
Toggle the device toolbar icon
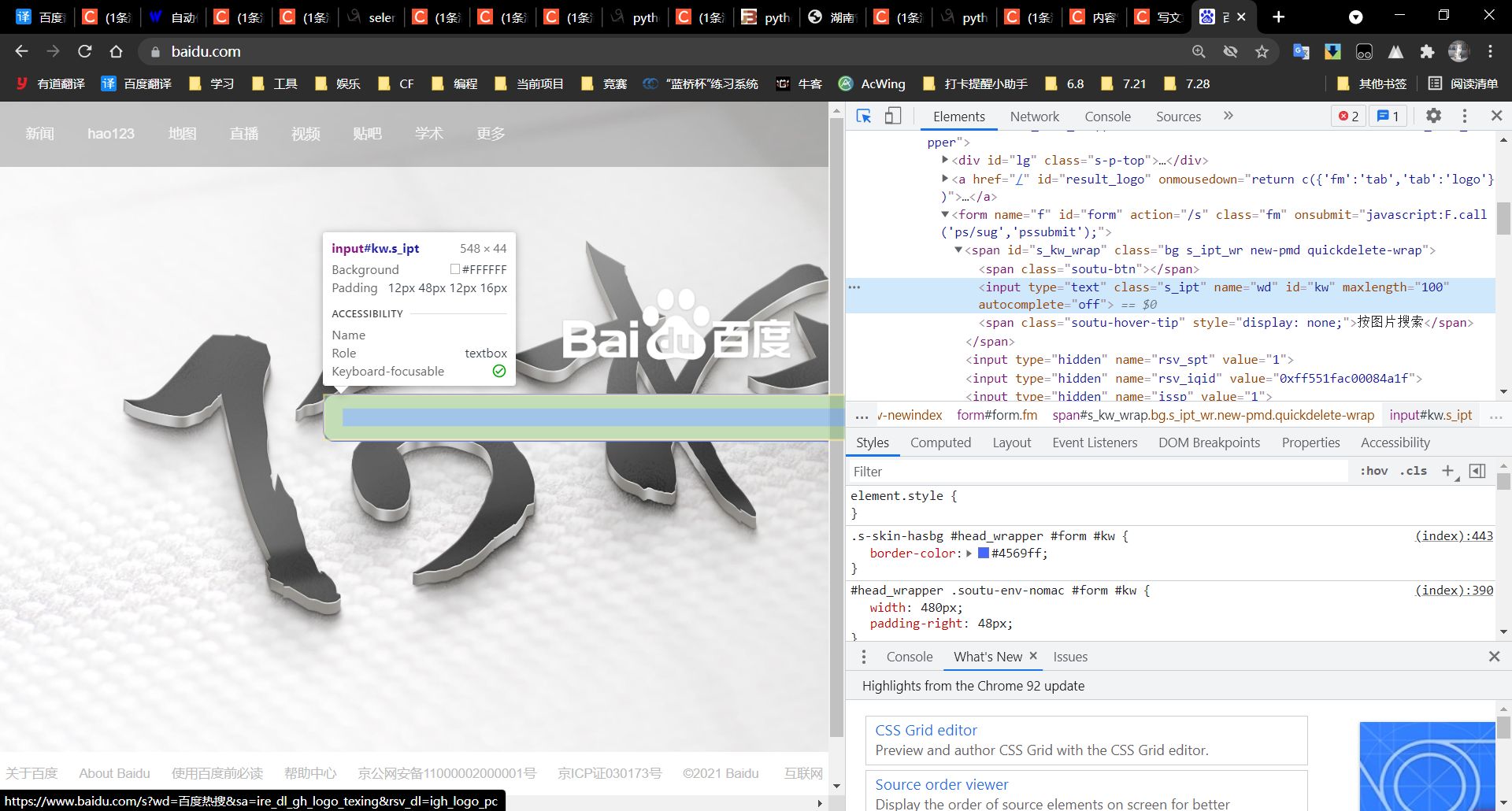[x=893, y=116]
